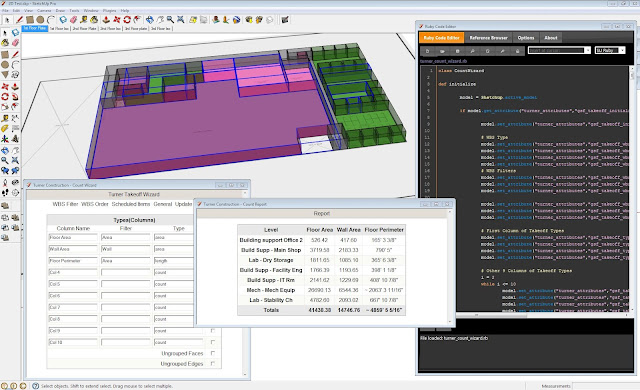Select the Walk footprints tool in left toolbox
Screen dimensions: 640x390
pos(5,192)
